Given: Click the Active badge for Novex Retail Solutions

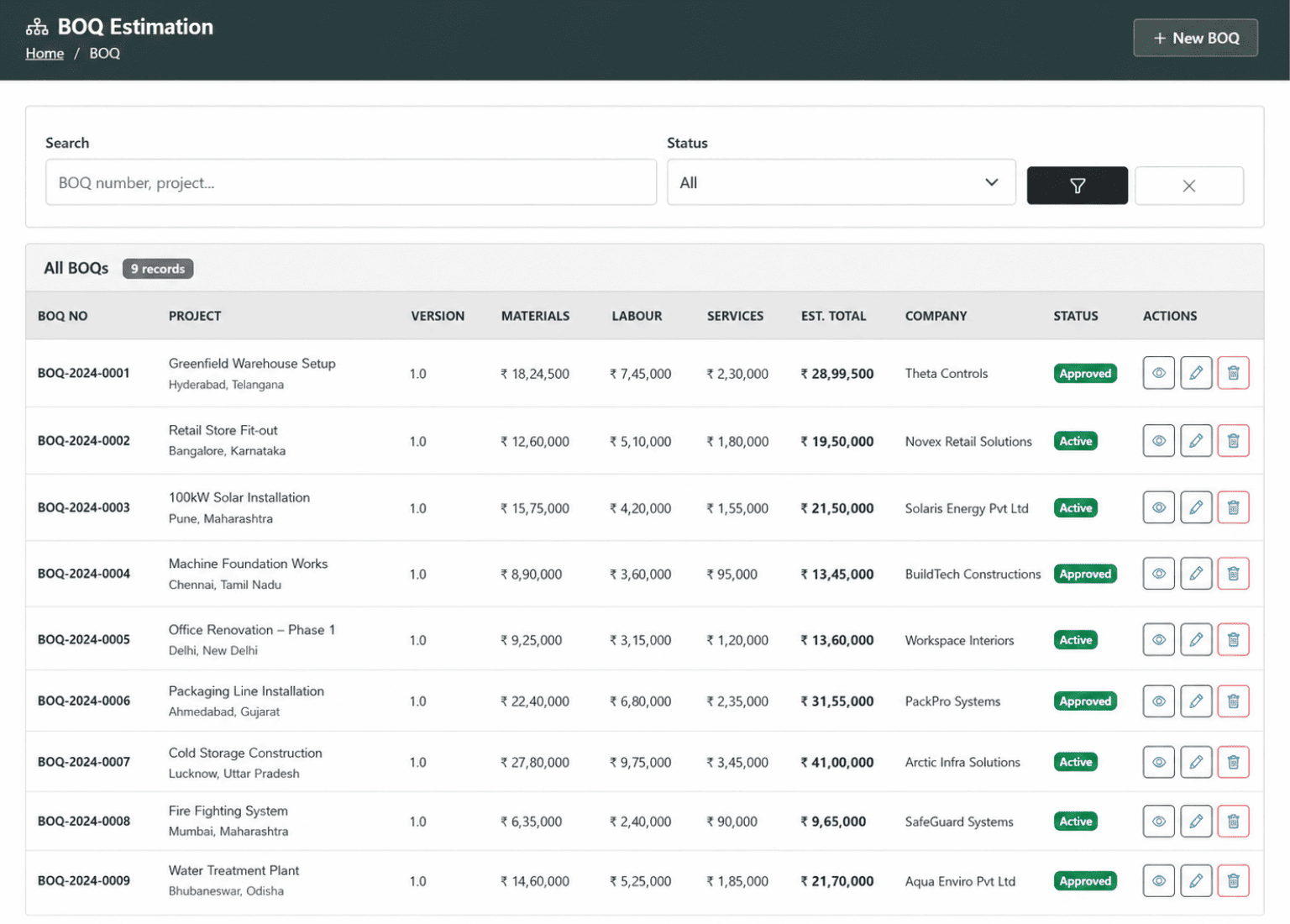Looking at the screenshot, I should [1076, 441].
